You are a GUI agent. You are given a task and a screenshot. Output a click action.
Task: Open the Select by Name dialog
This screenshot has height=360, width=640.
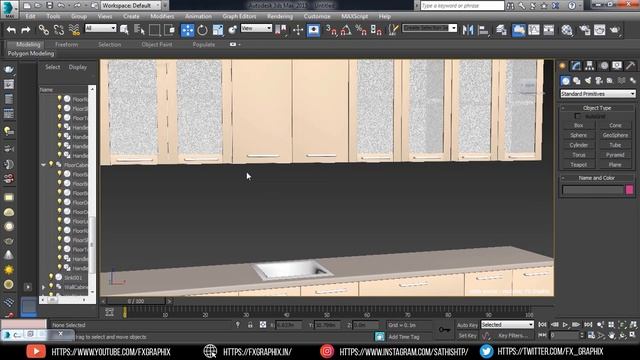(139, 30)
